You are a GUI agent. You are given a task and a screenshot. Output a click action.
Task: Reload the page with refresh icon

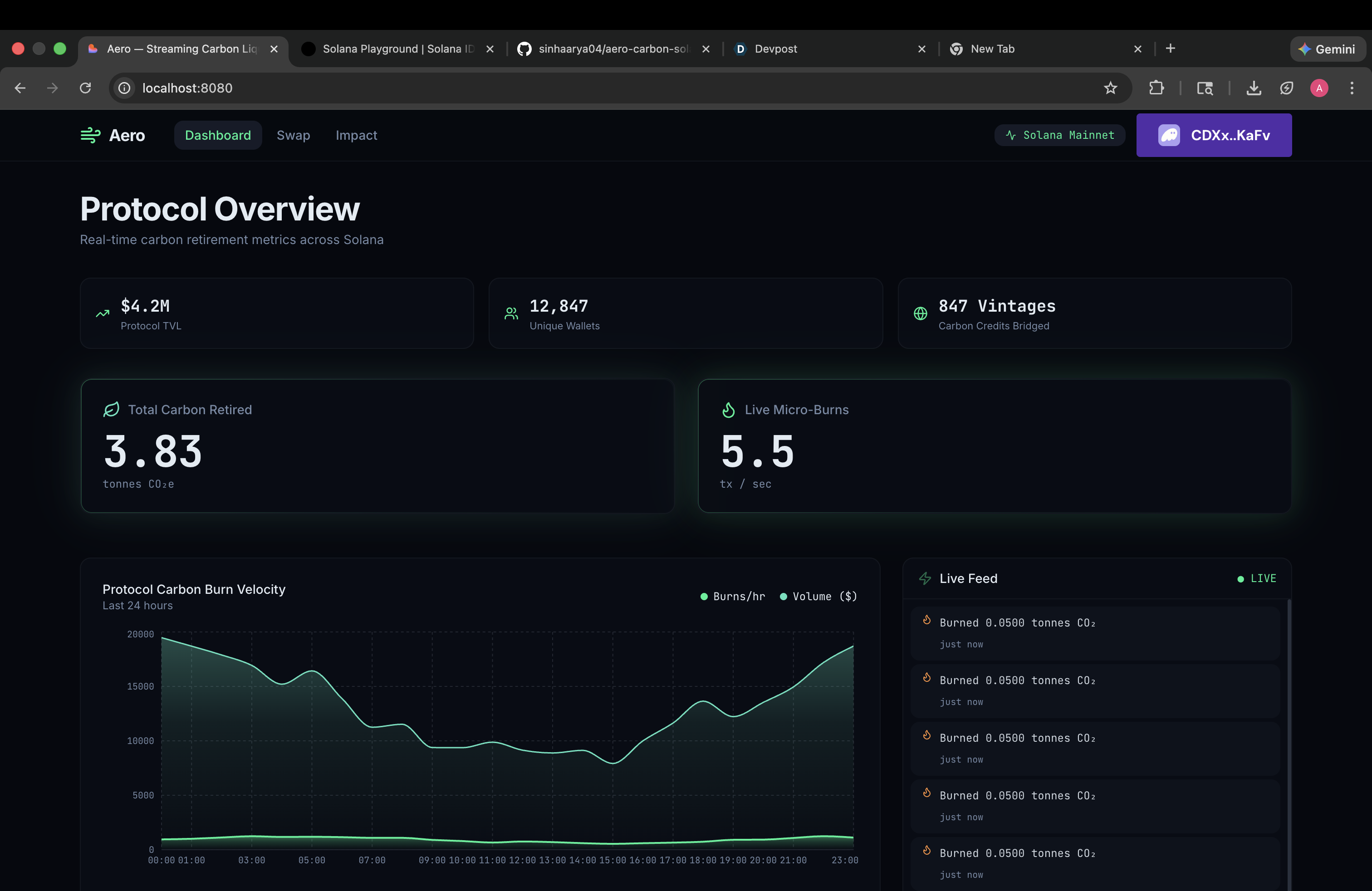click(x=85, y=88)
